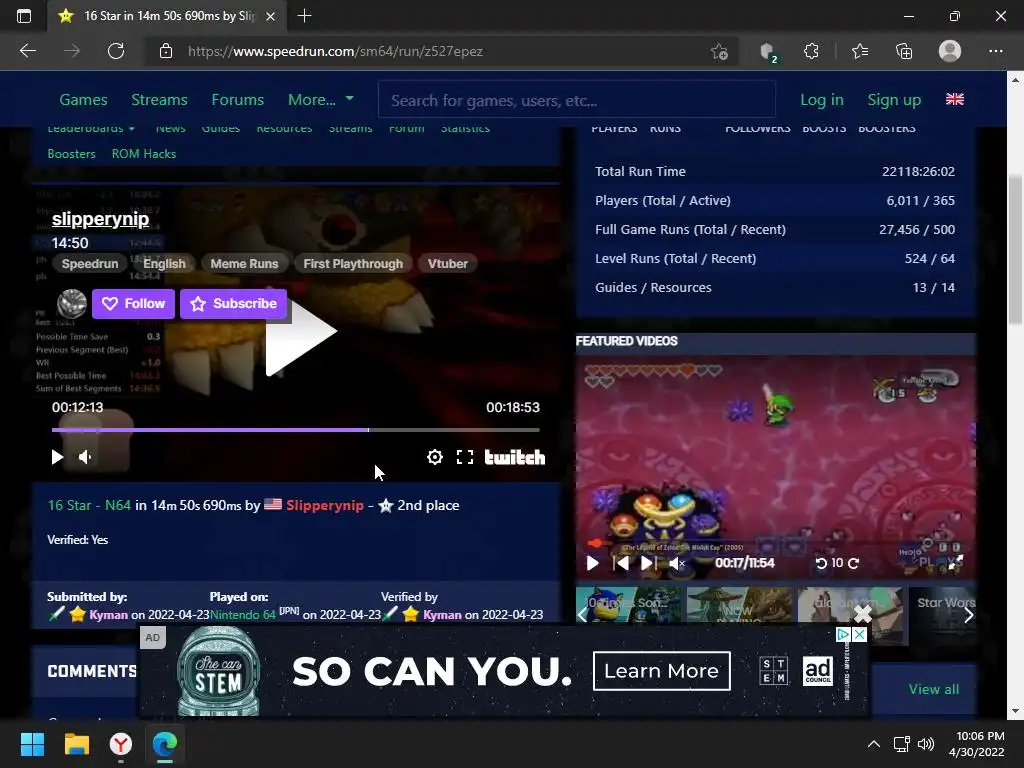
Task: Open the Windows Start menu
Action: point(32,744)
